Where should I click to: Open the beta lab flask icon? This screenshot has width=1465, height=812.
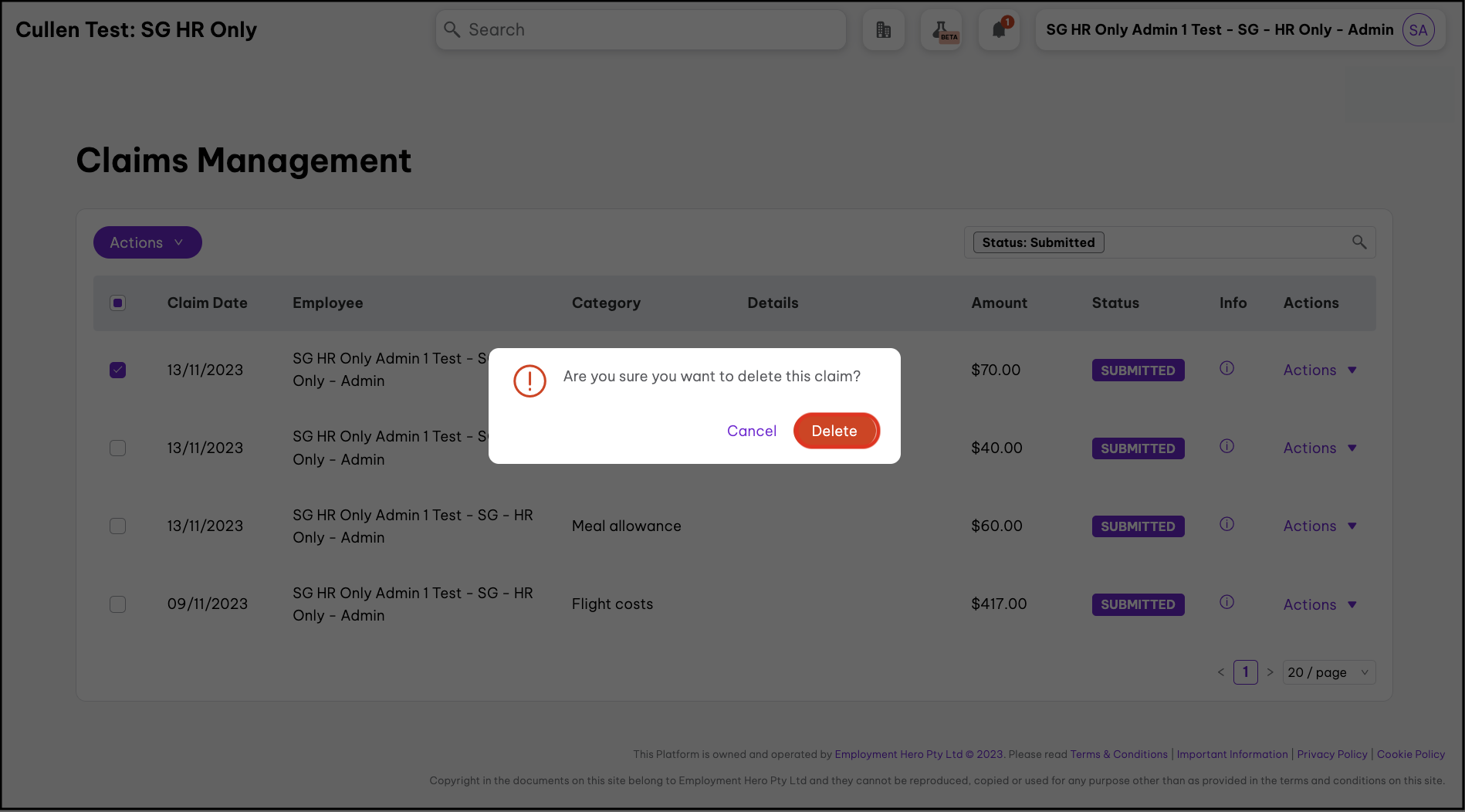(941, 30)
